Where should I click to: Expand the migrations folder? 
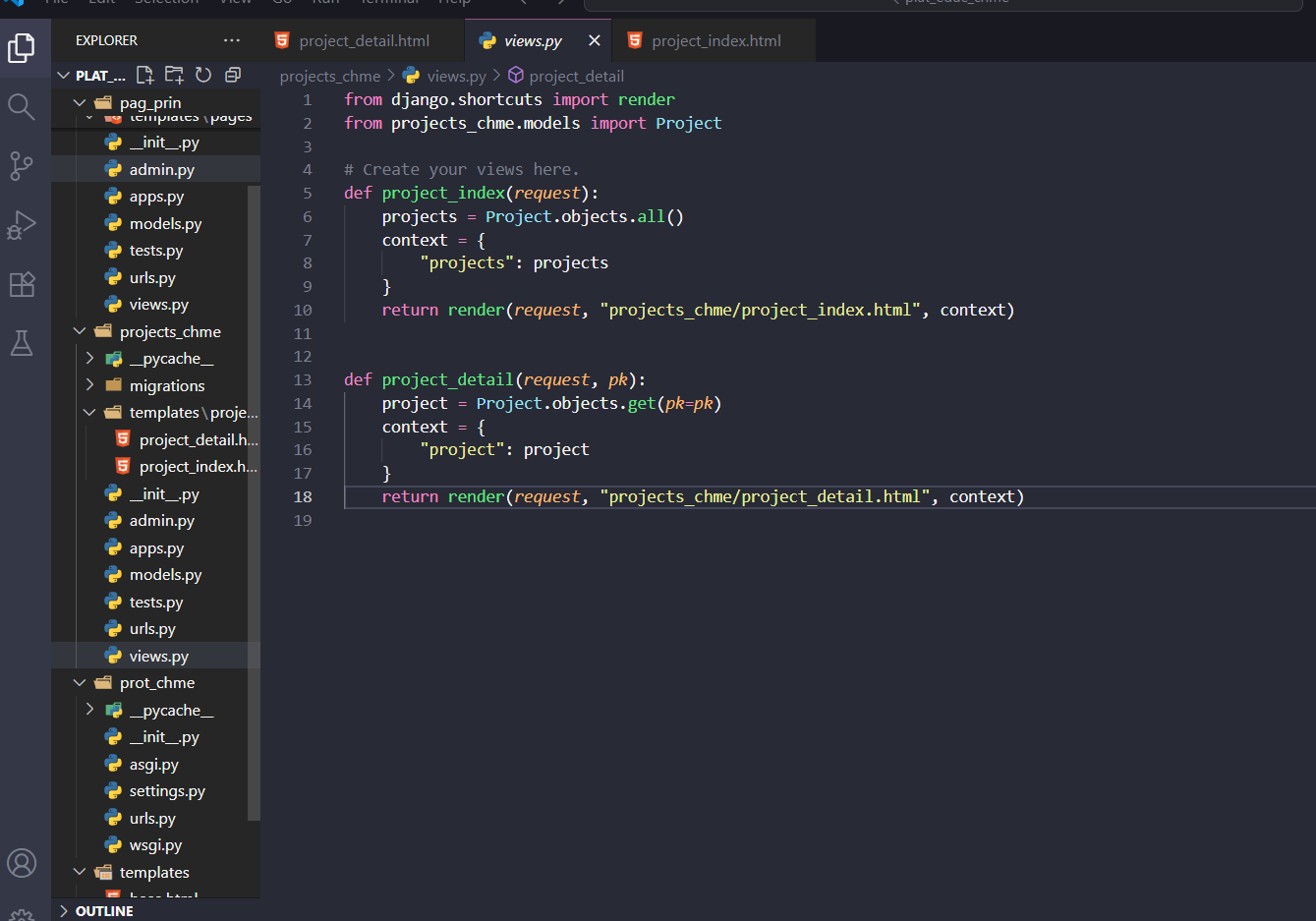(90, 386)
